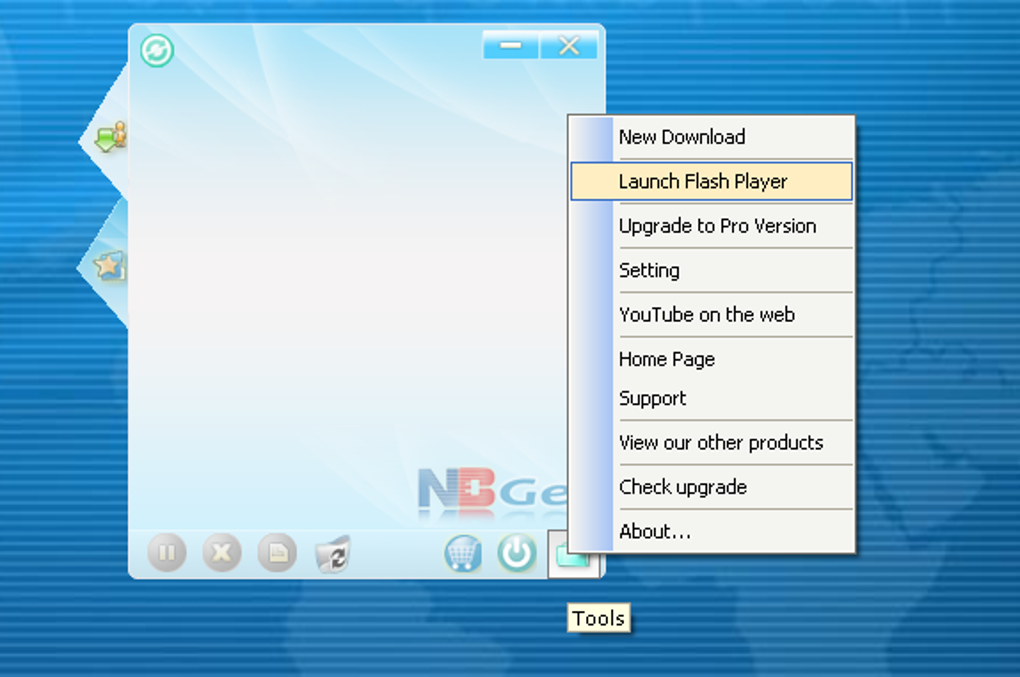This screenshot has height=677, width=1020.
Task: Click the gray document icon button
Action: pyautogui.click(x=277, y=553)
